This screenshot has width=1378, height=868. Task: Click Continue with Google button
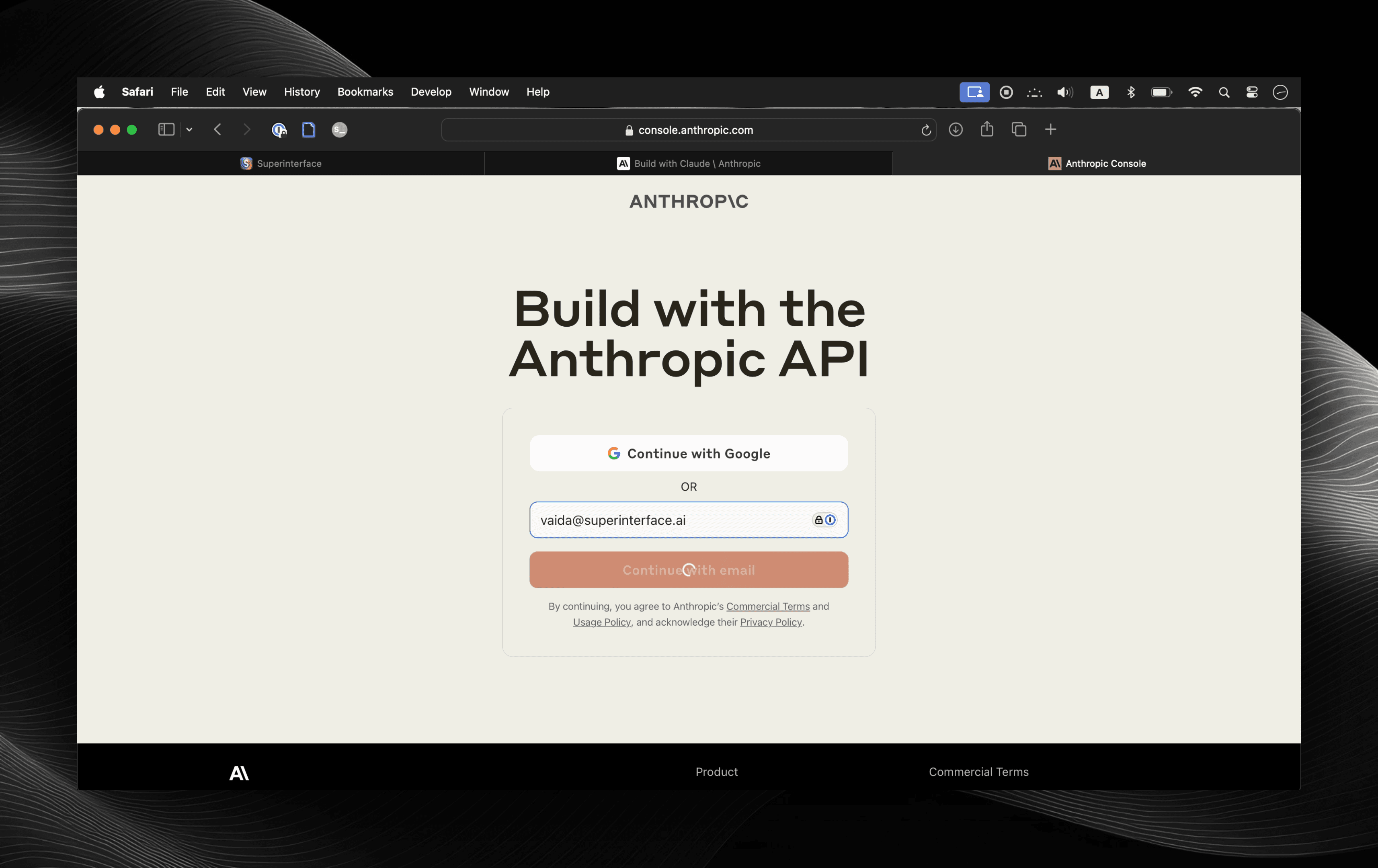pos(688,453)
